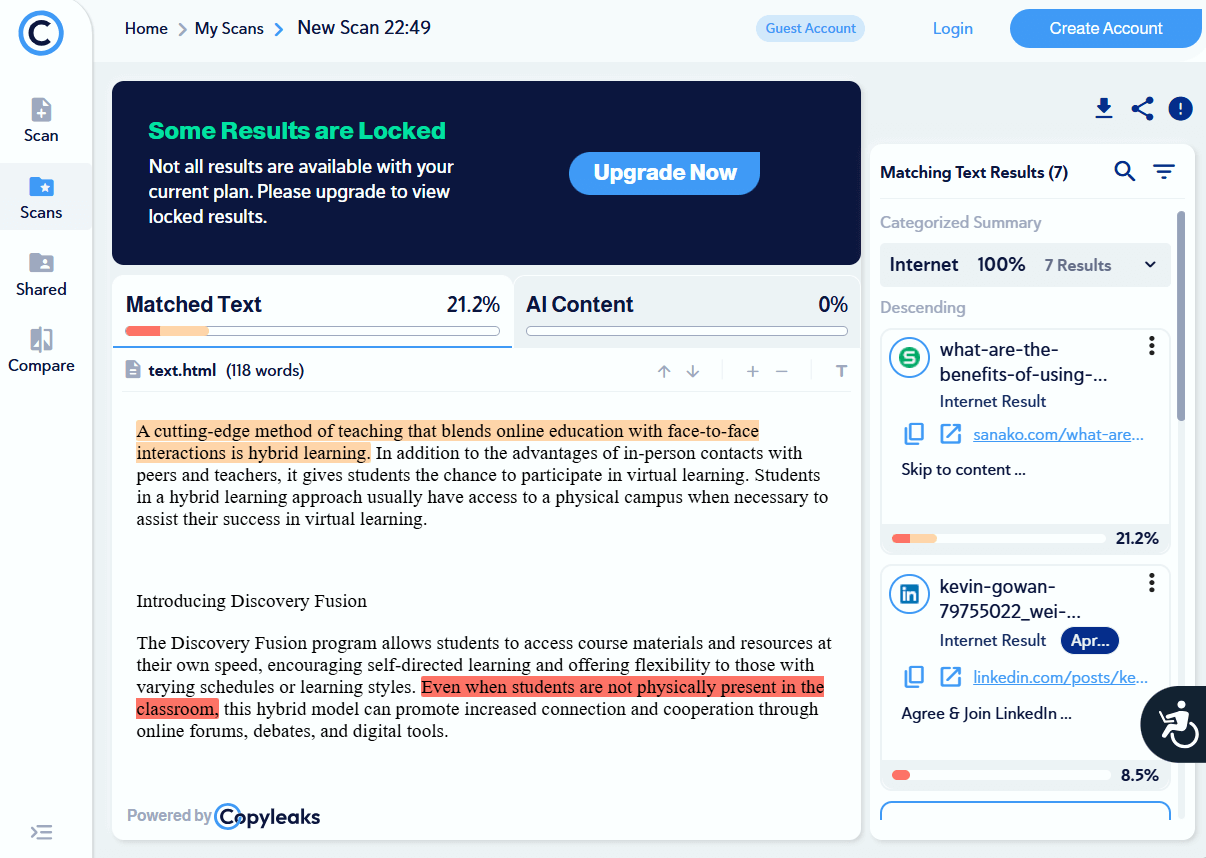Click the Copyleaks logo icon
The image size is (1206, 858).
[41, 33]
